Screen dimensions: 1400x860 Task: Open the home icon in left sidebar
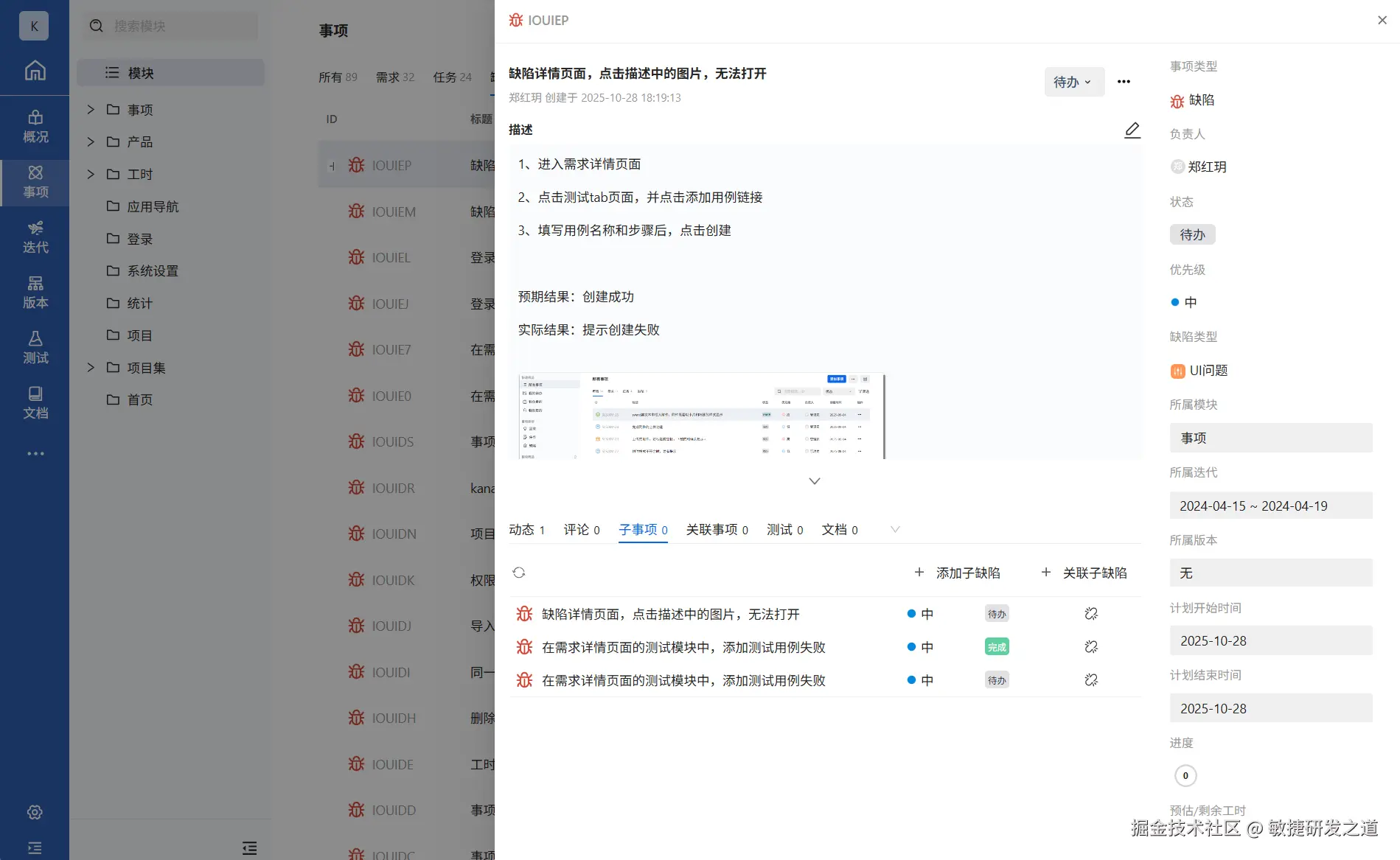tap(35, 71)
